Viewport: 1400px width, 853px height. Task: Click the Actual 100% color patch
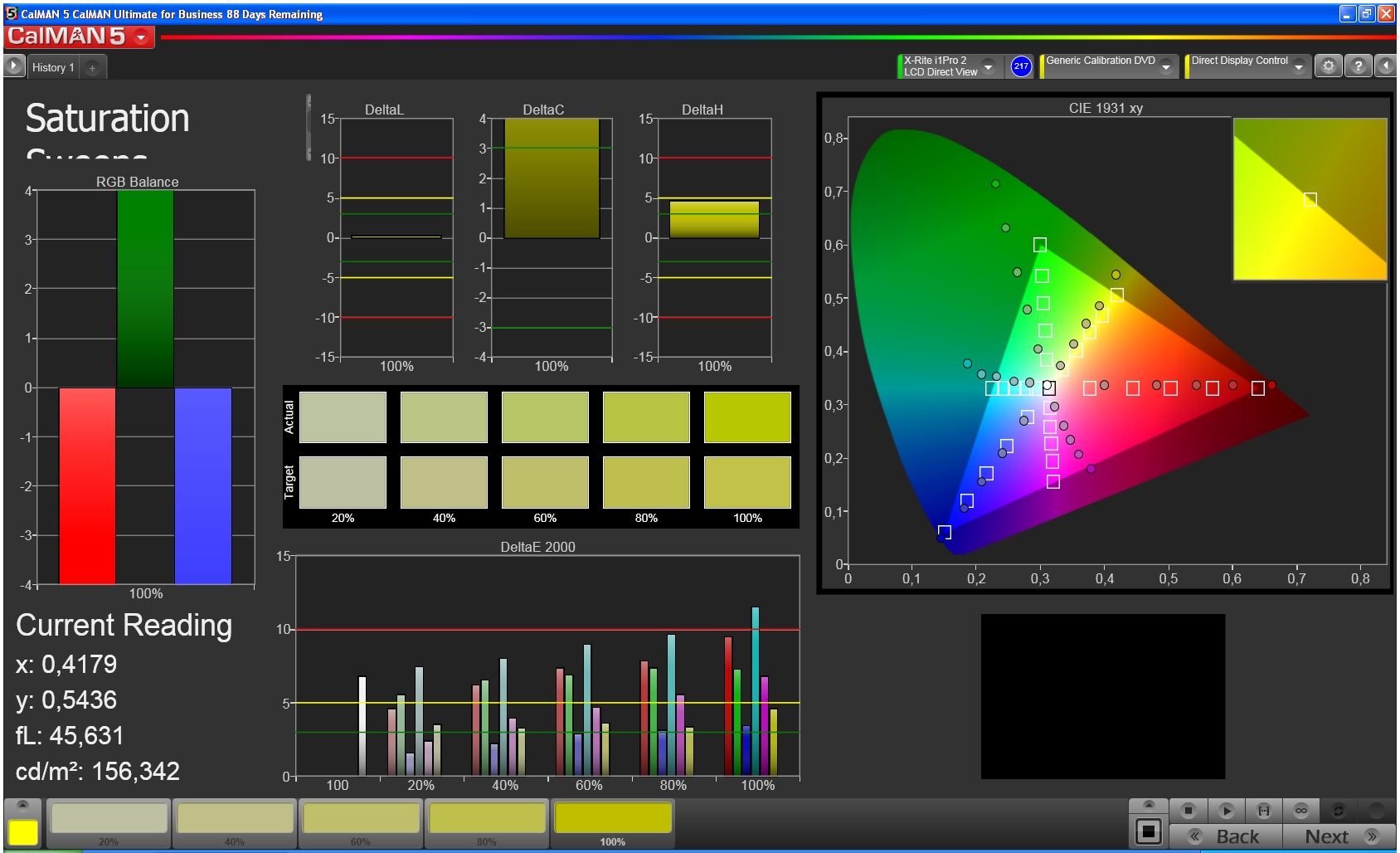(x=747, y=417)
